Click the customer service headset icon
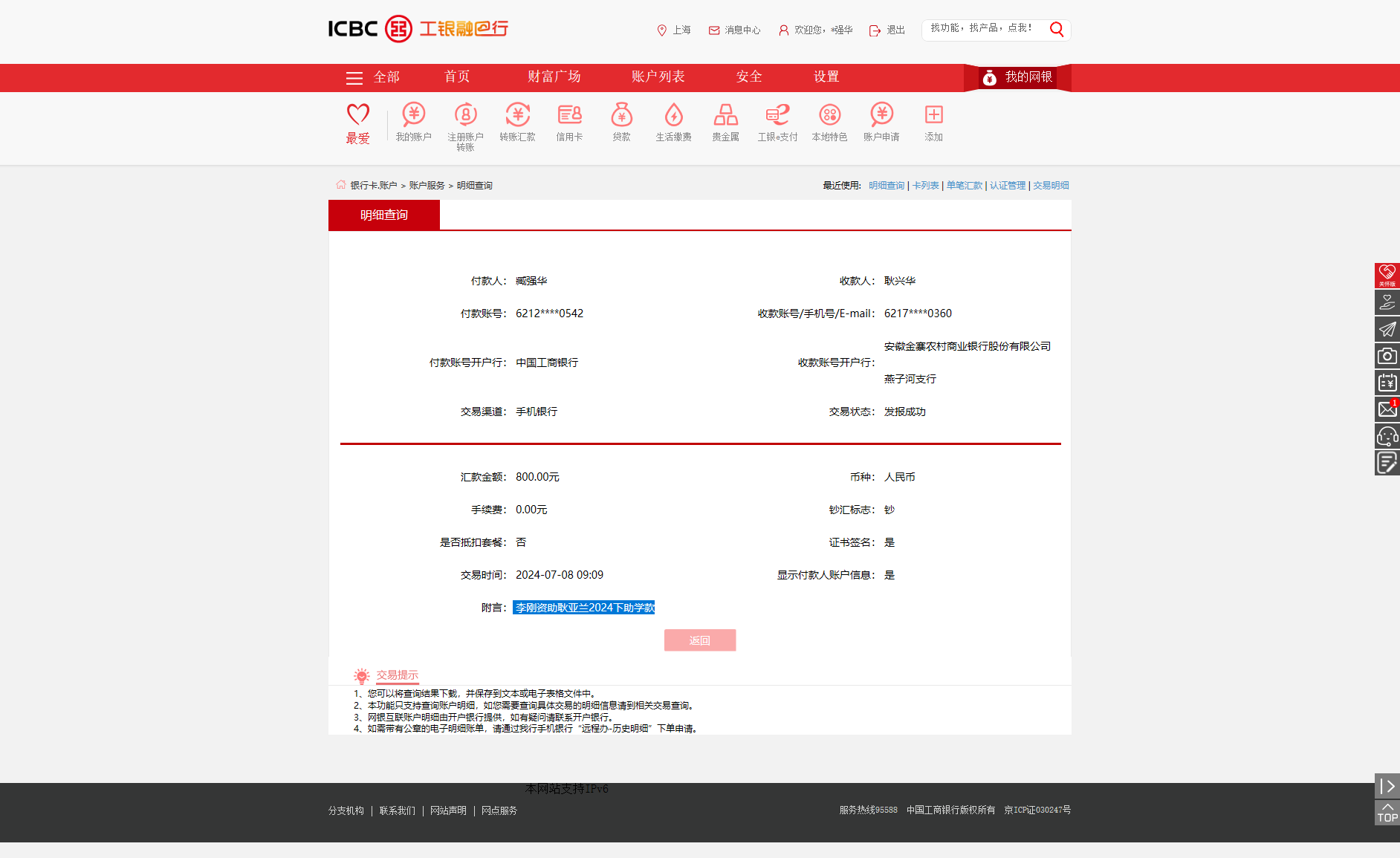This screenshot has height=858, width=1400. pyautogui.click(x=1387, y=436)
